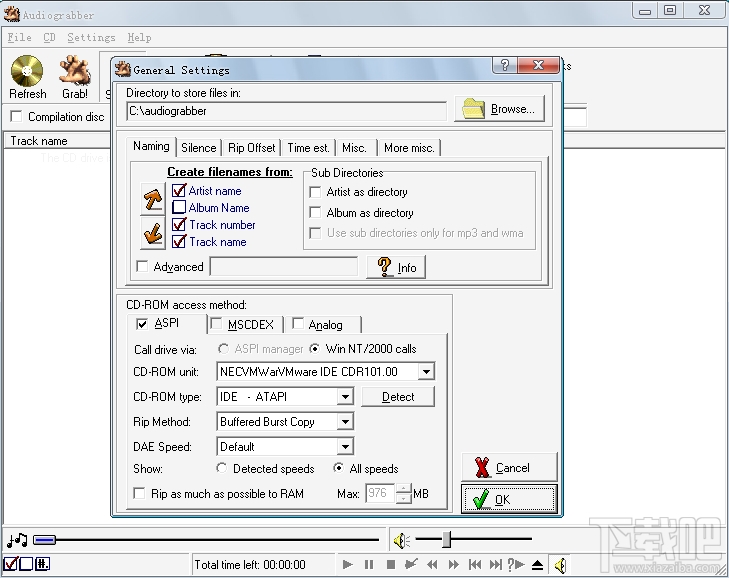Viewport: 729px width, 578px height.
Task: Click the stop playback button
Action: pos(391,565)
